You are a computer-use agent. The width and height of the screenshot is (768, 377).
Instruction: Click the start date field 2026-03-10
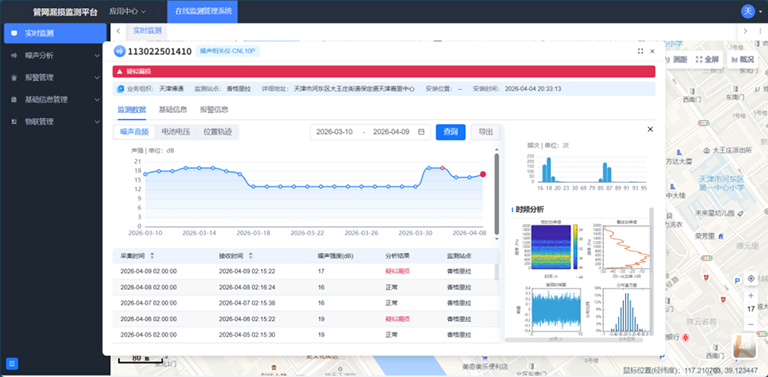tap(335, 132)
